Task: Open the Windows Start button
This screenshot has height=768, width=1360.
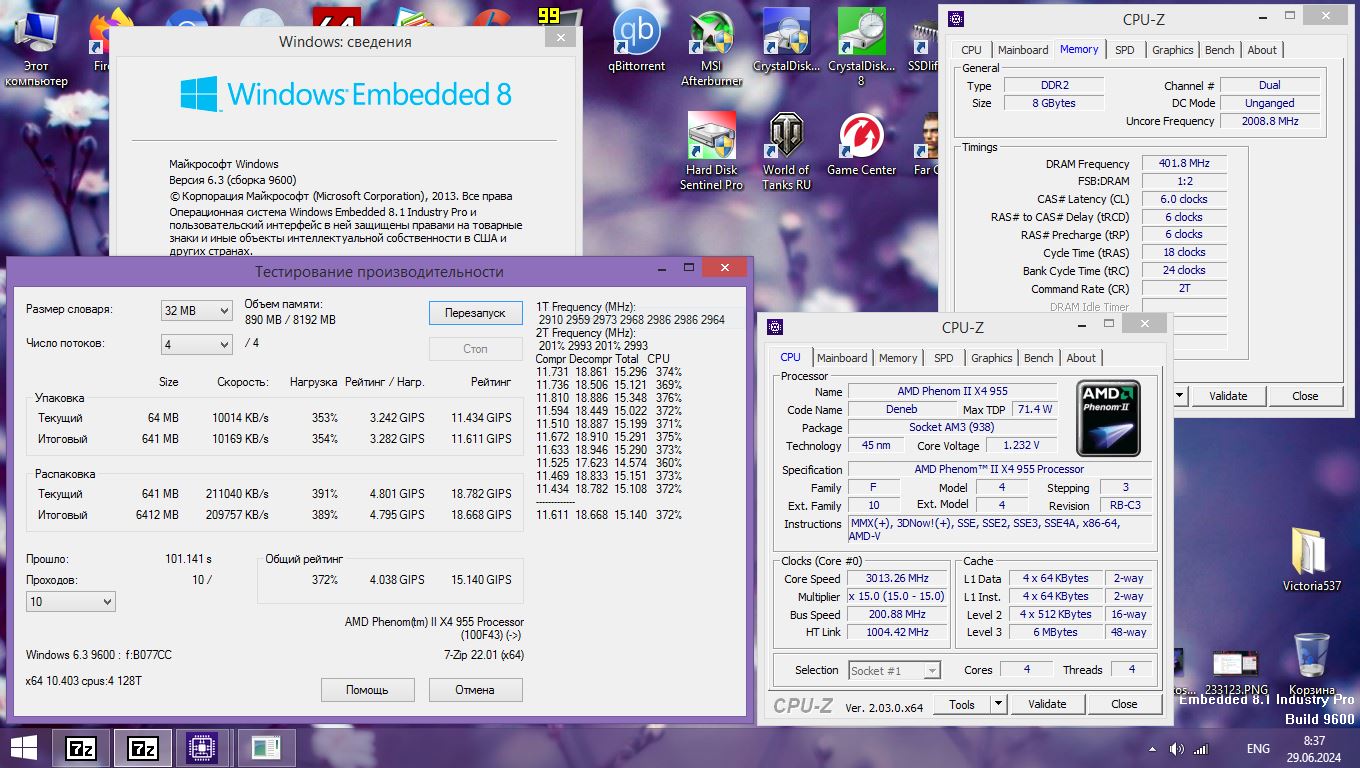Action: (x=24, y=747)
